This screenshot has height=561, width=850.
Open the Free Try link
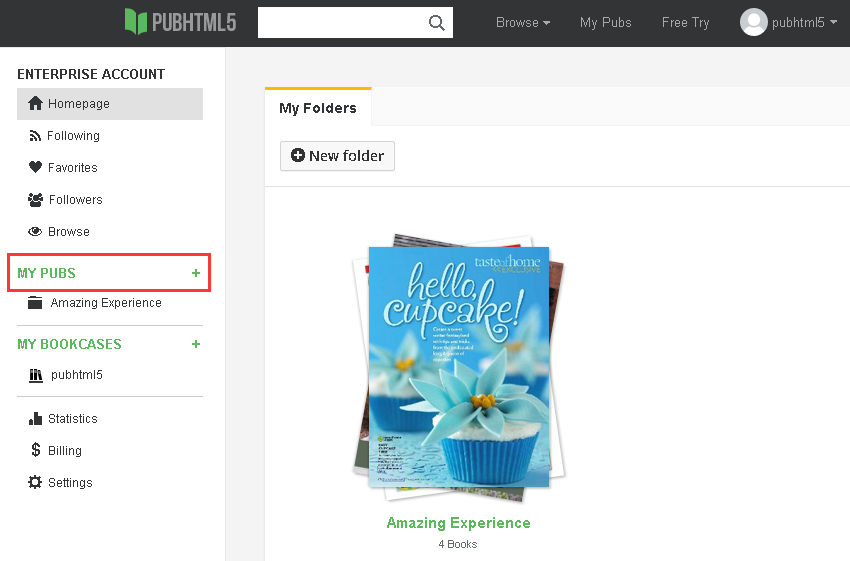point(685,23)
